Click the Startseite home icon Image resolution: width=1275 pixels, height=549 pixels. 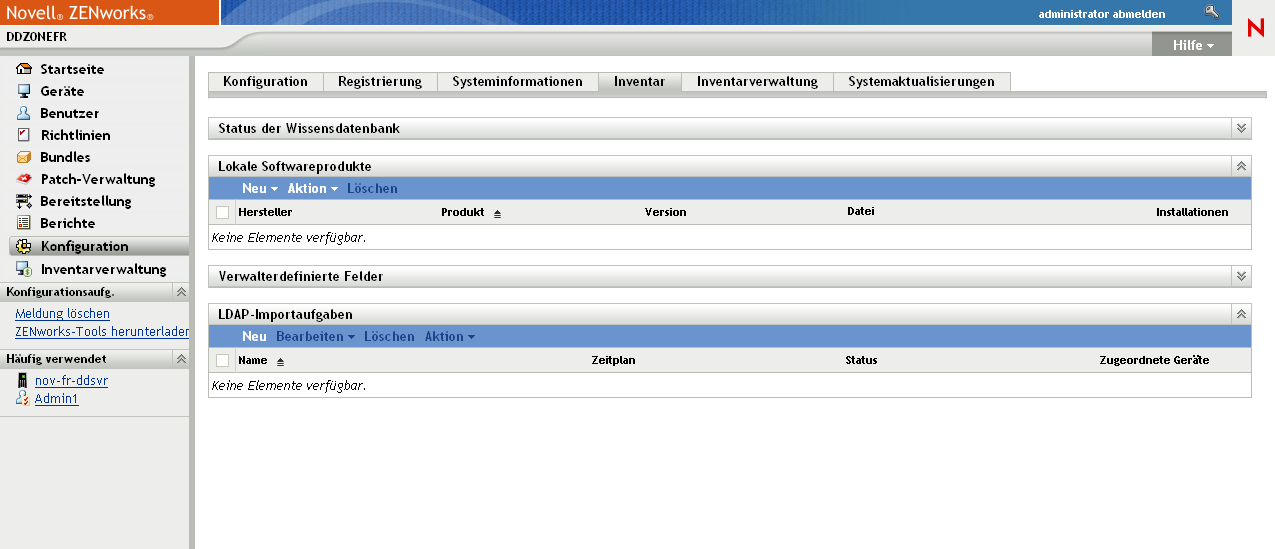pyautogui.click(x=24, y=69)
